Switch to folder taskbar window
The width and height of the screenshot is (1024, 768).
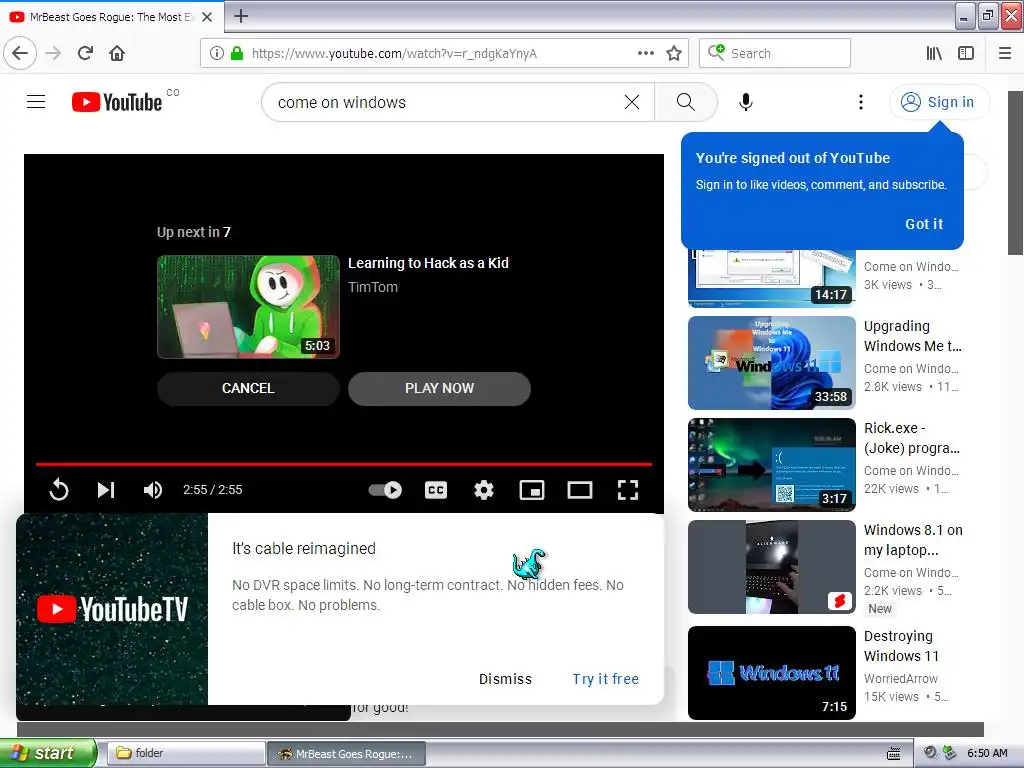tap(186, 754)
